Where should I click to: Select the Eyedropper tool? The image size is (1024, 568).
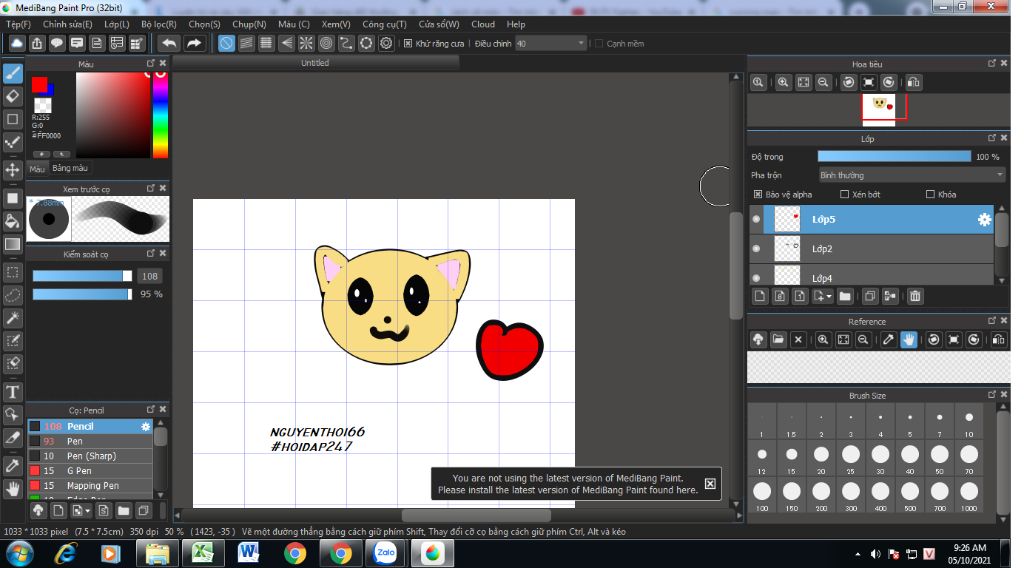(12, 465)
